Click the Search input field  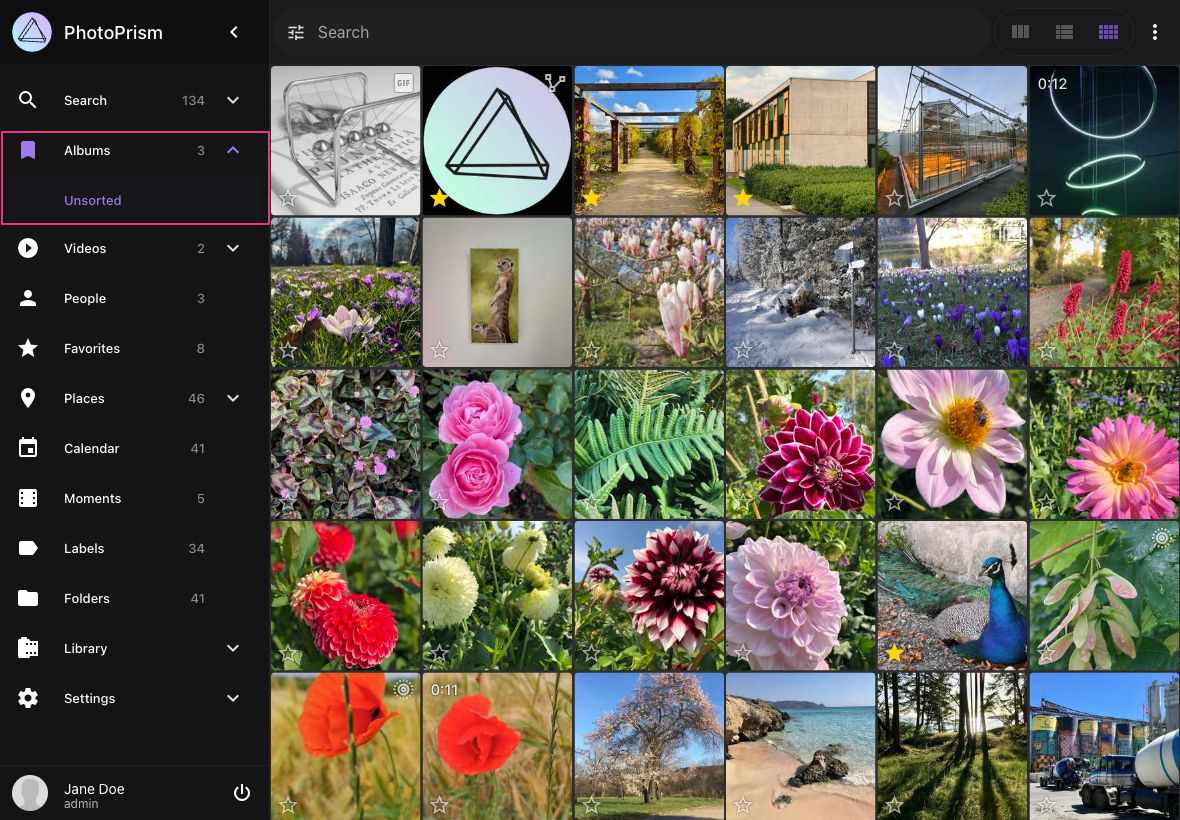pos(640,32)
